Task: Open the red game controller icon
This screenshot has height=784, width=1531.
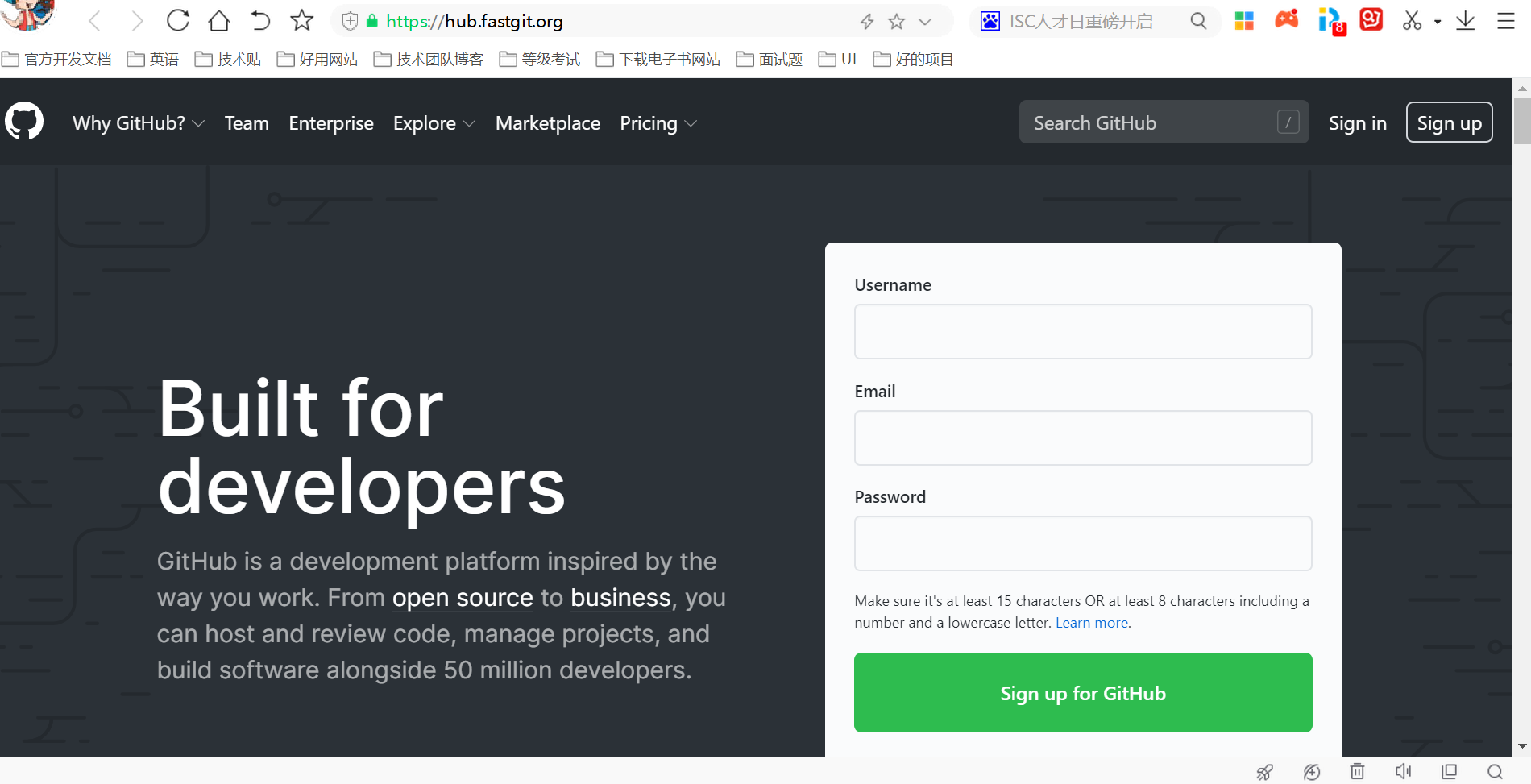Action: click(x=1287, y=19)
